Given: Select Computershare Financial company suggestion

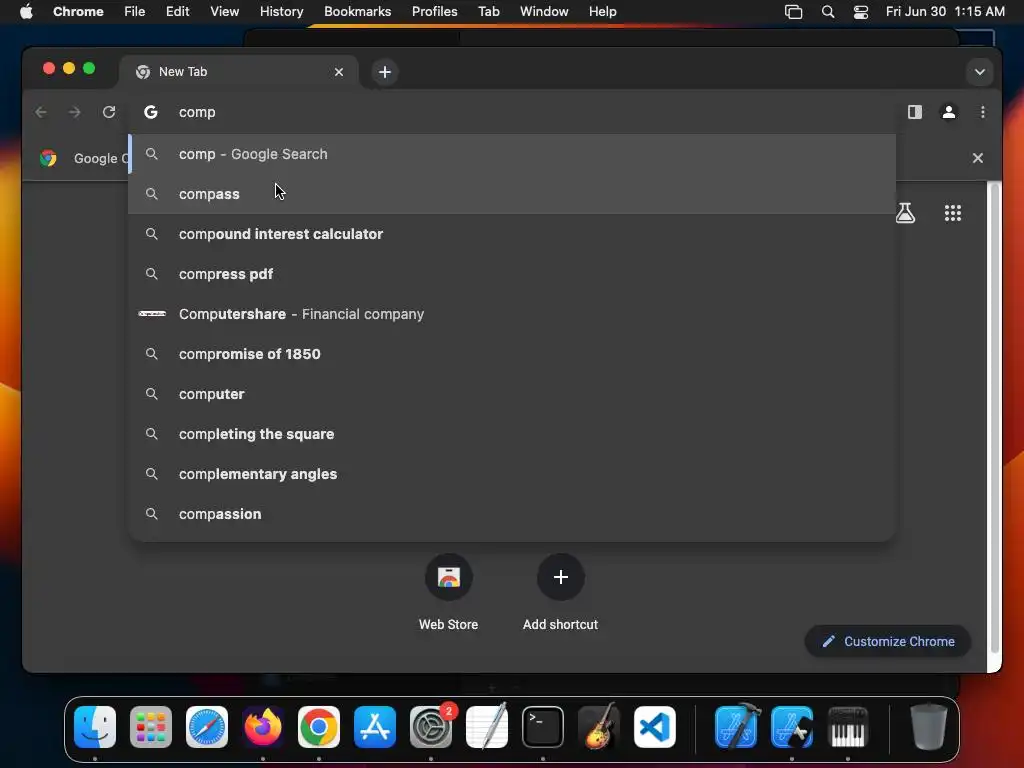Looking at the screenshot, I should click(x=512, y=314).
